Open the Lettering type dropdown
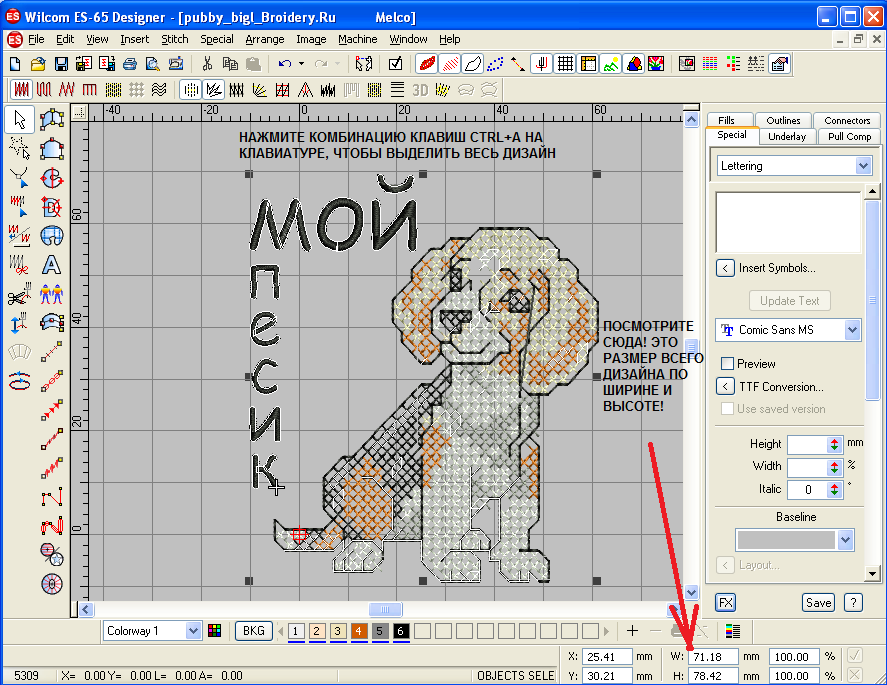Viewport: 887px width, 685px height. tap(863, 166)
